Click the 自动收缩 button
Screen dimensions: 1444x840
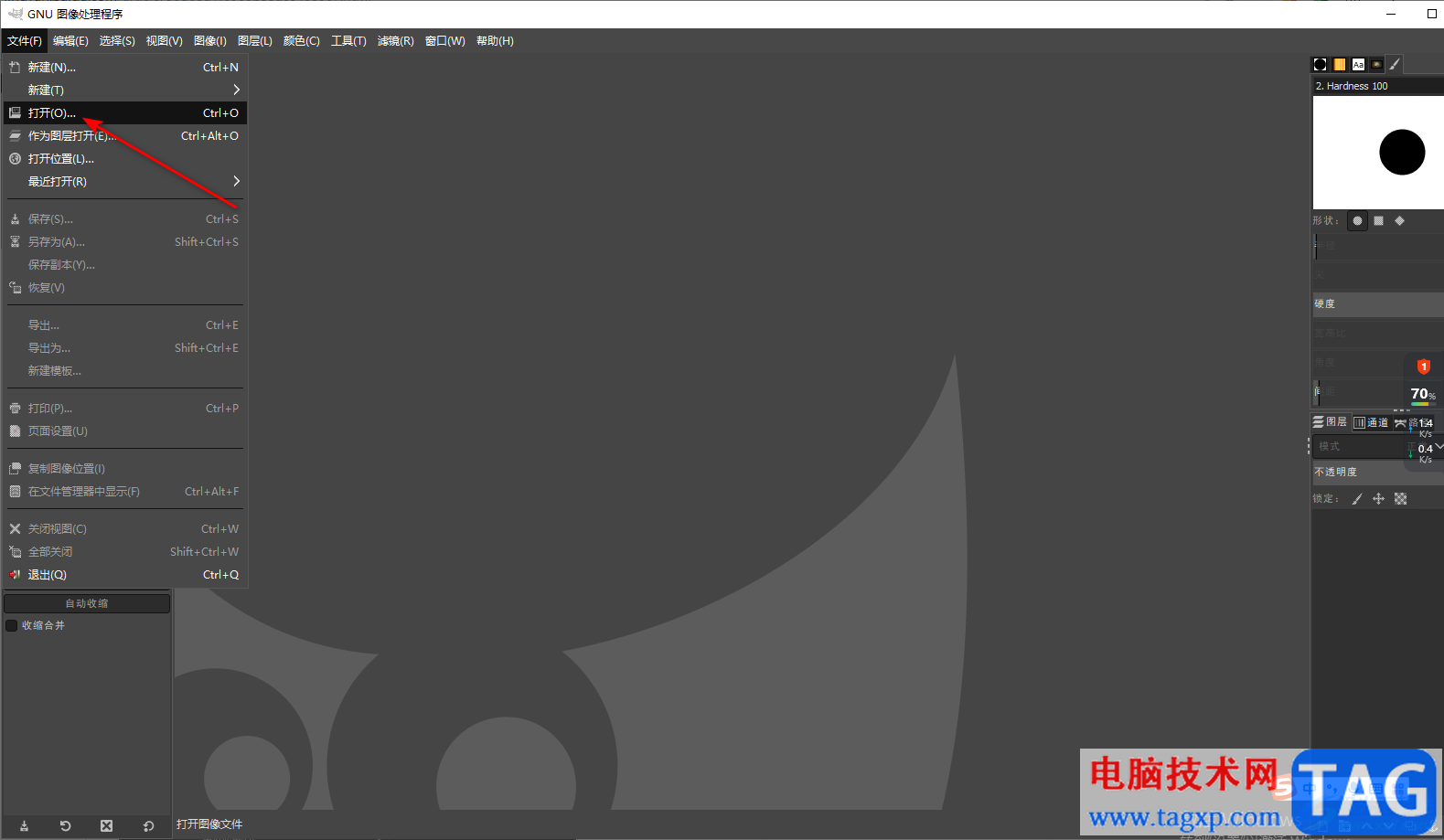coord(87,603)
